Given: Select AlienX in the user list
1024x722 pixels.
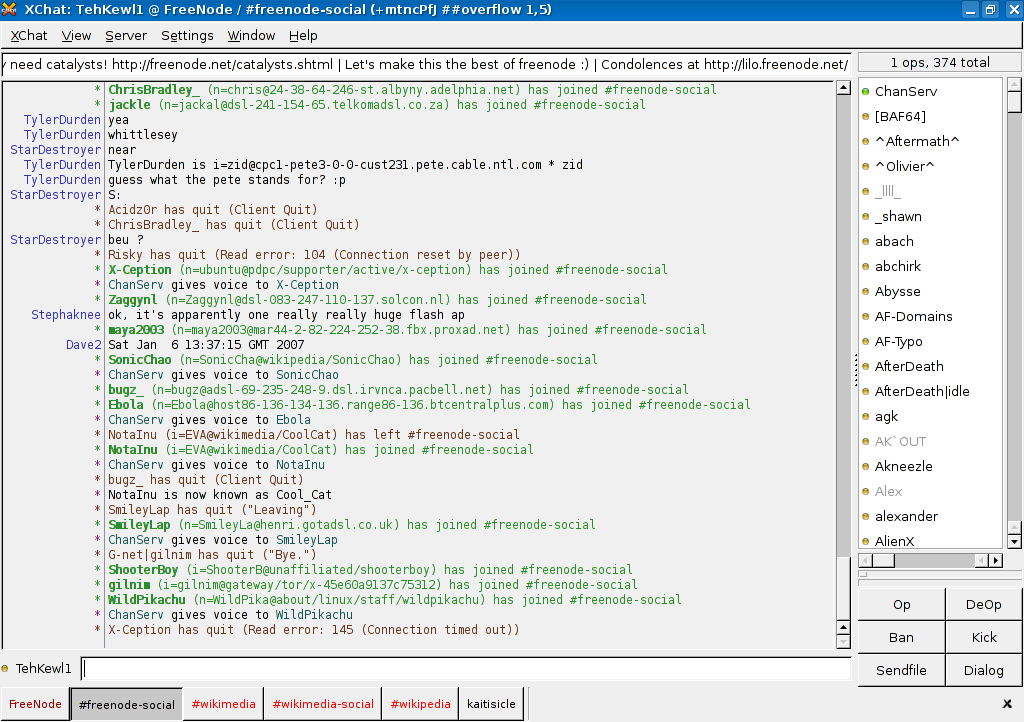Looking at the screenshot, I should click(x=894, y=541).
